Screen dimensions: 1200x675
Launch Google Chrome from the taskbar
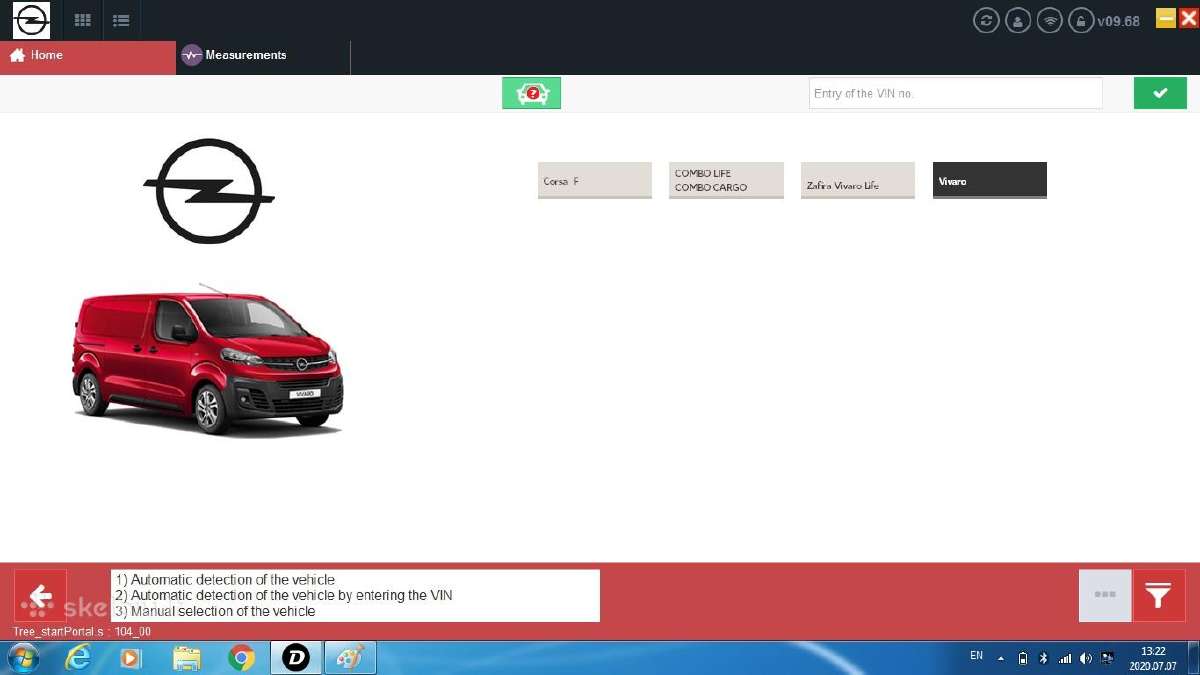point(241,658)
